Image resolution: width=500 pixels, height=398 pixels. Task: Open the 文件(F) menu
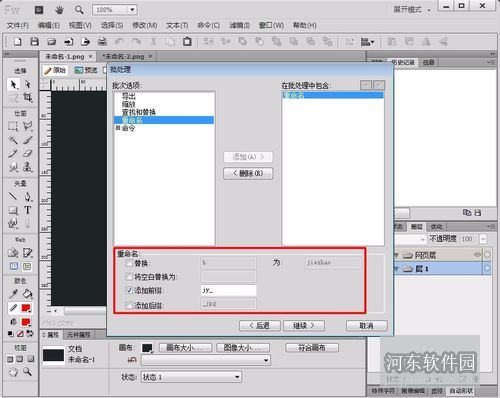click(x=18, y=25)
